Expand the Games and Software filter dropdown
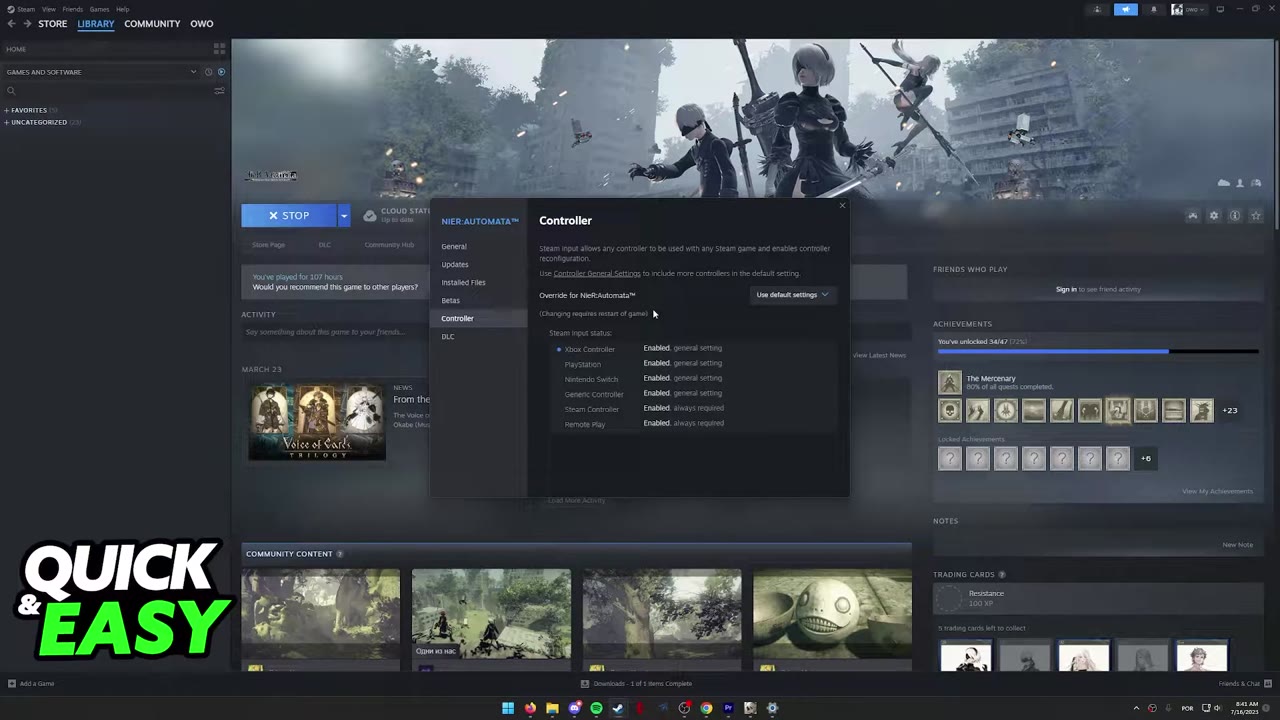 pyautogui.click(x=193, y=72)
